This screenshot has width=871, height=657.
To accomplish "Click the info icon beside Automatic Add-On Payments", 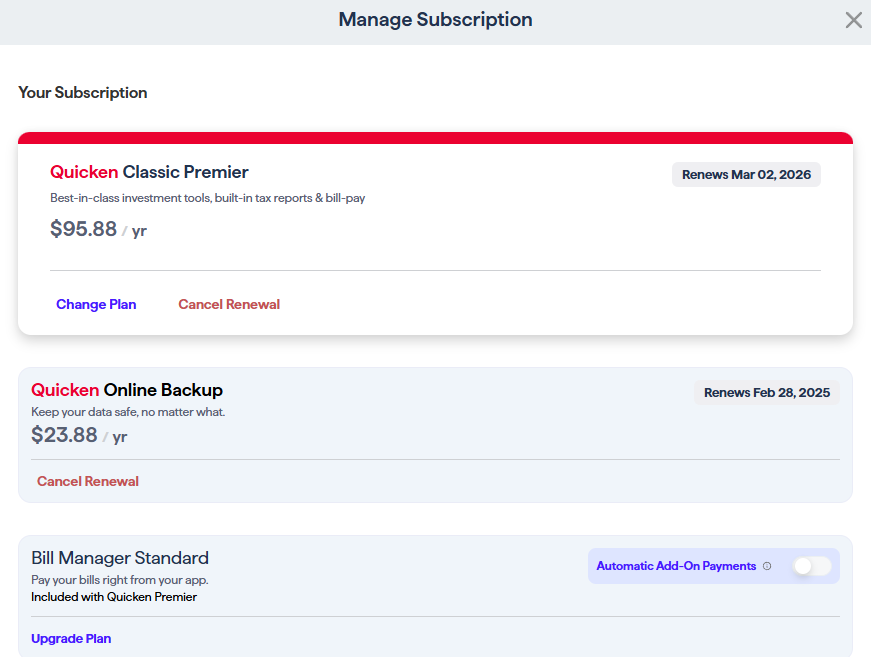I will tap(767, 566).
